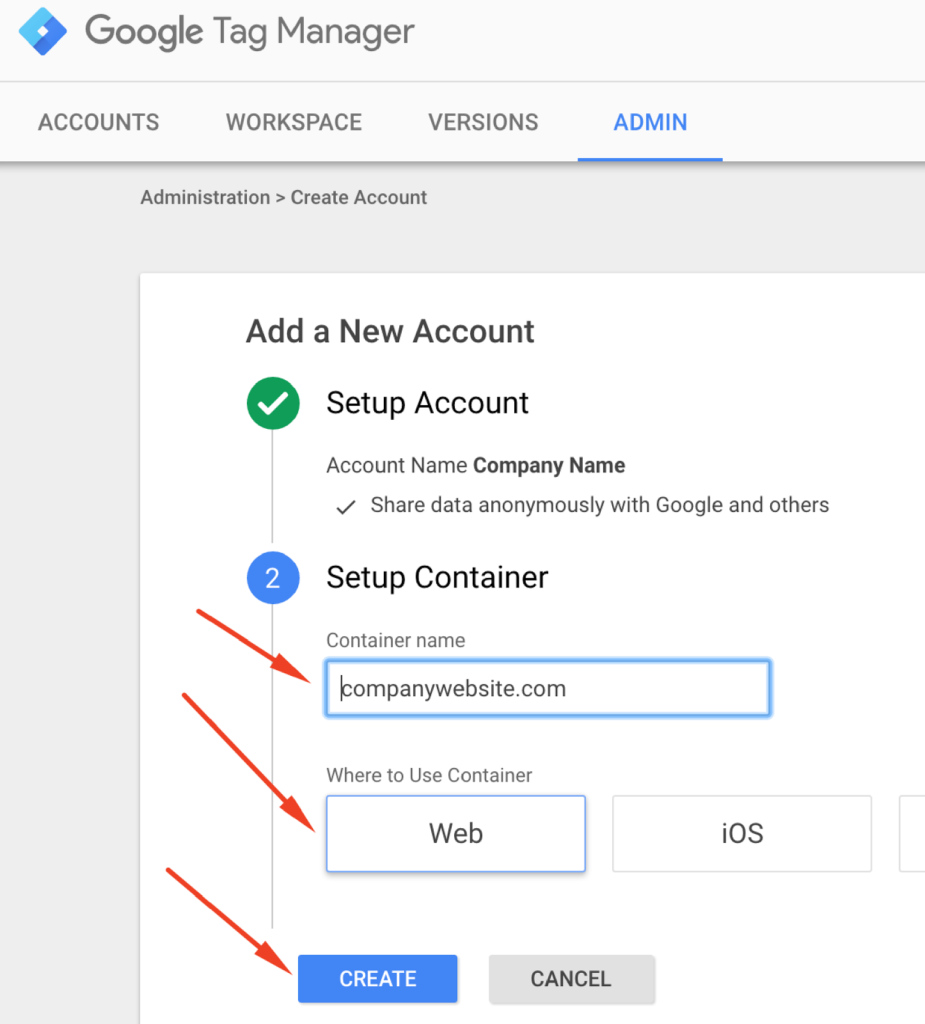
Task: Click the Google Tag Manager title text
Action: point(250,32)
